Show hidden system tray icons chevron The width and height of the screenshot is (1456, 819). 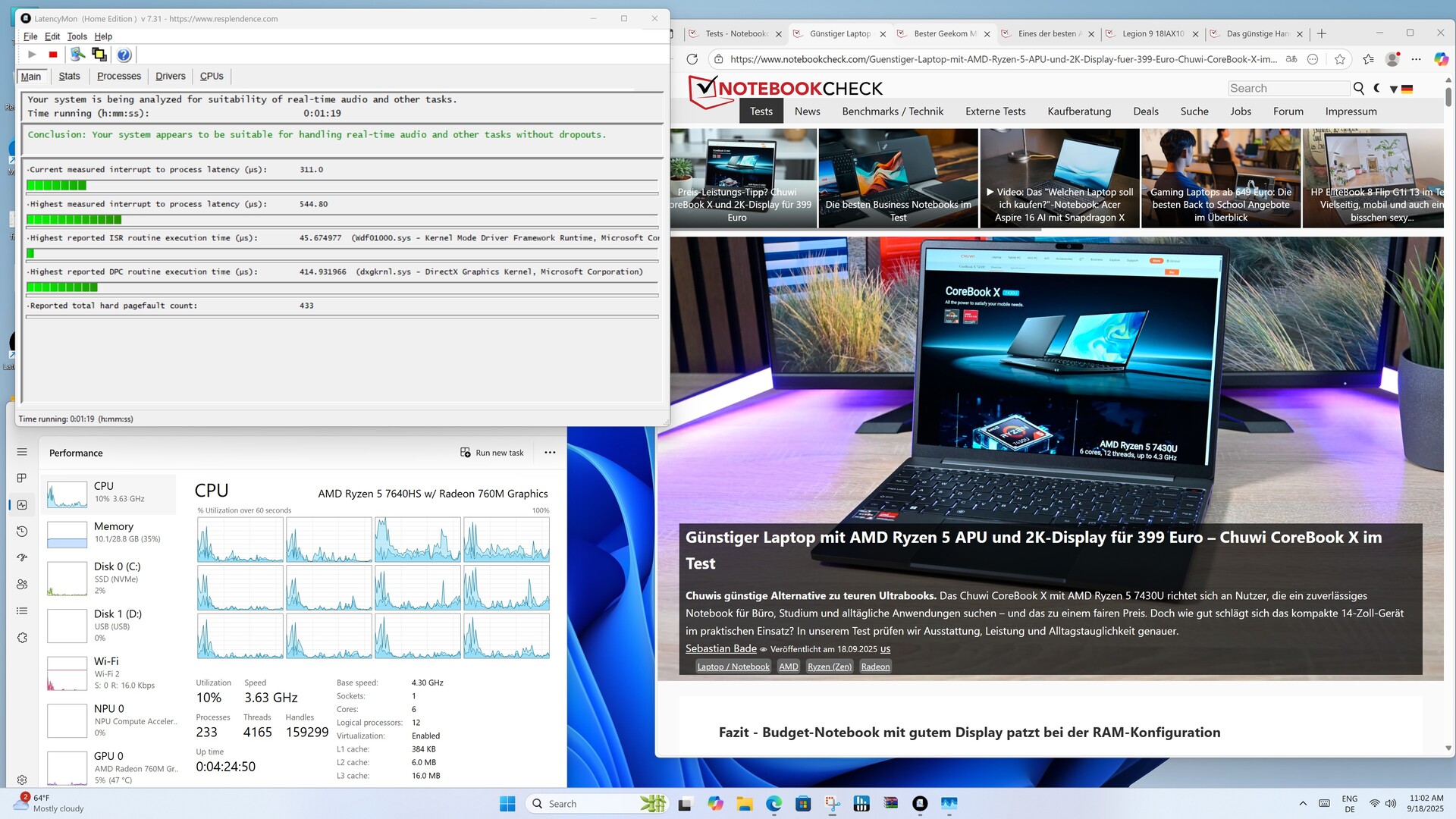coord(1303,804)
